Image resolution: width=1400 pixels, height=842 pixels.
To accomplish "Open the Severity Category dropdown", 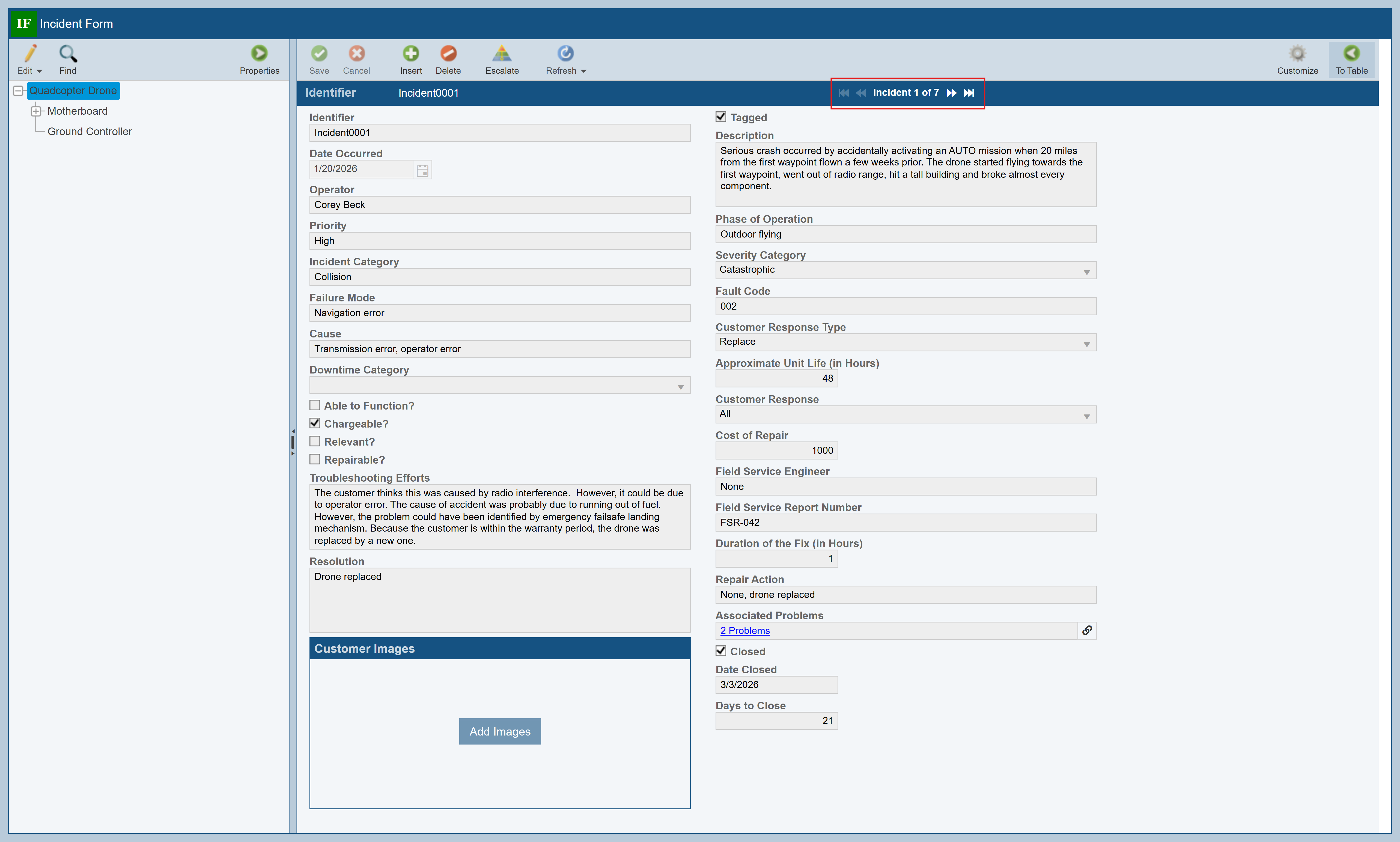I will coord(1086,271).
